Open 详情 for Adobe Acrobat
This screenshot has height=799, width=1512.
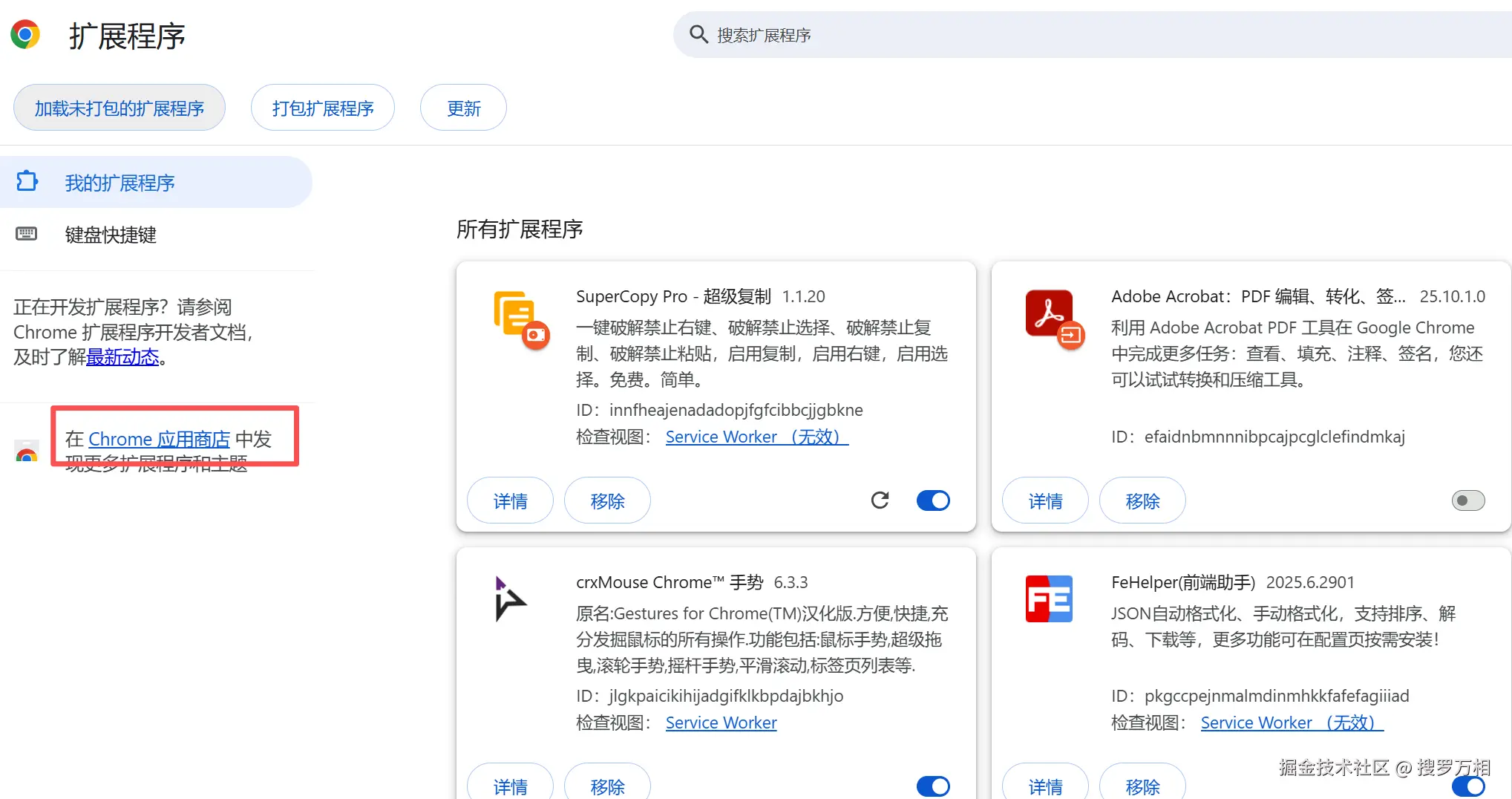[1045, 500]
